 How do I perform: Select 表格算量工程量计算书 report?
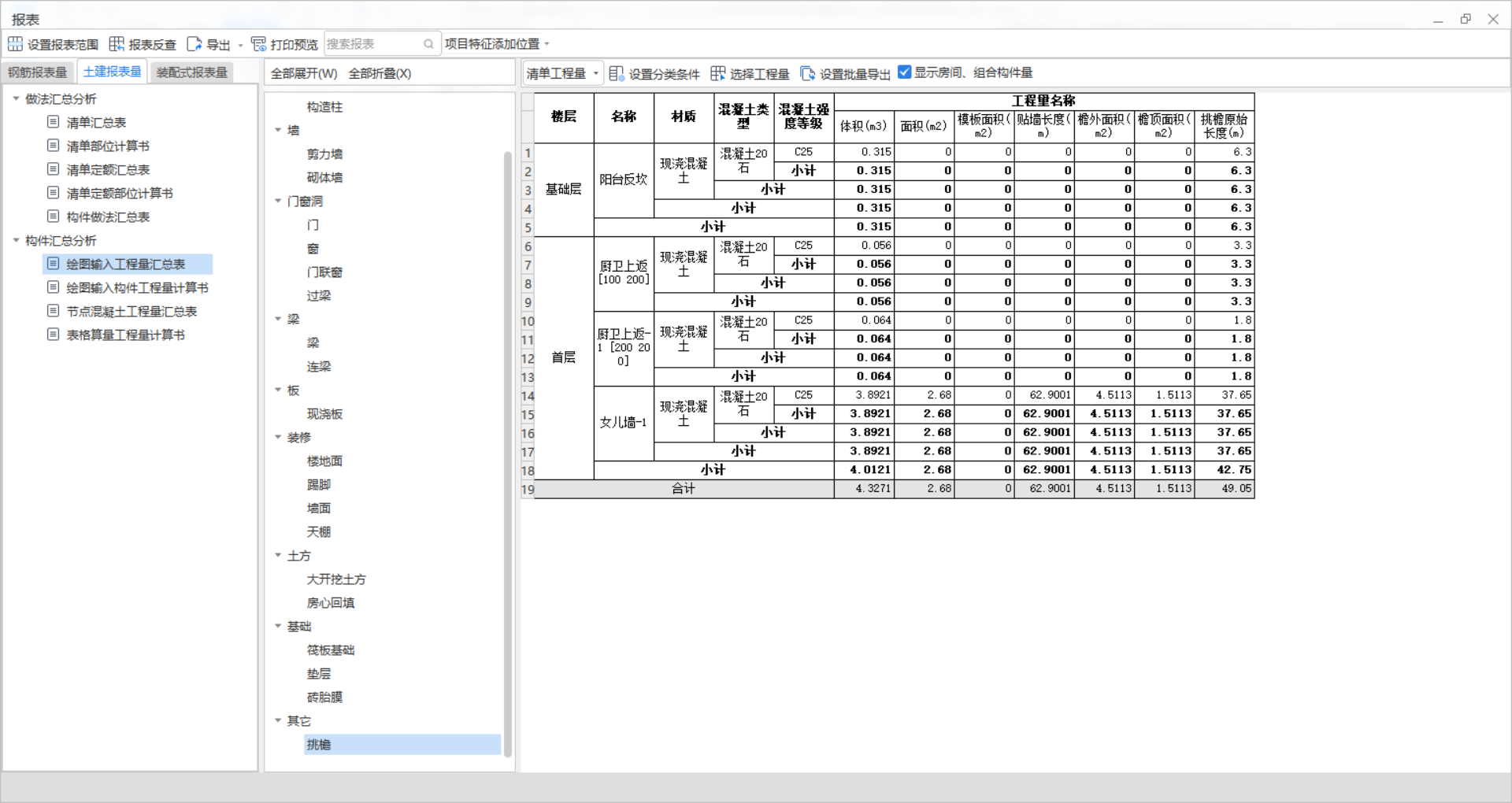125,335
